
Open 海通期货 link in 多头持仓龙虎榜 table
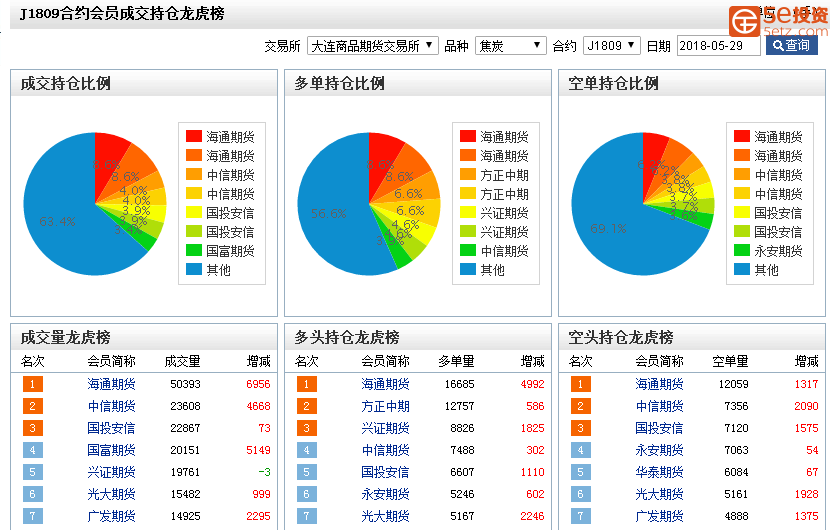[x=385, y=384]
